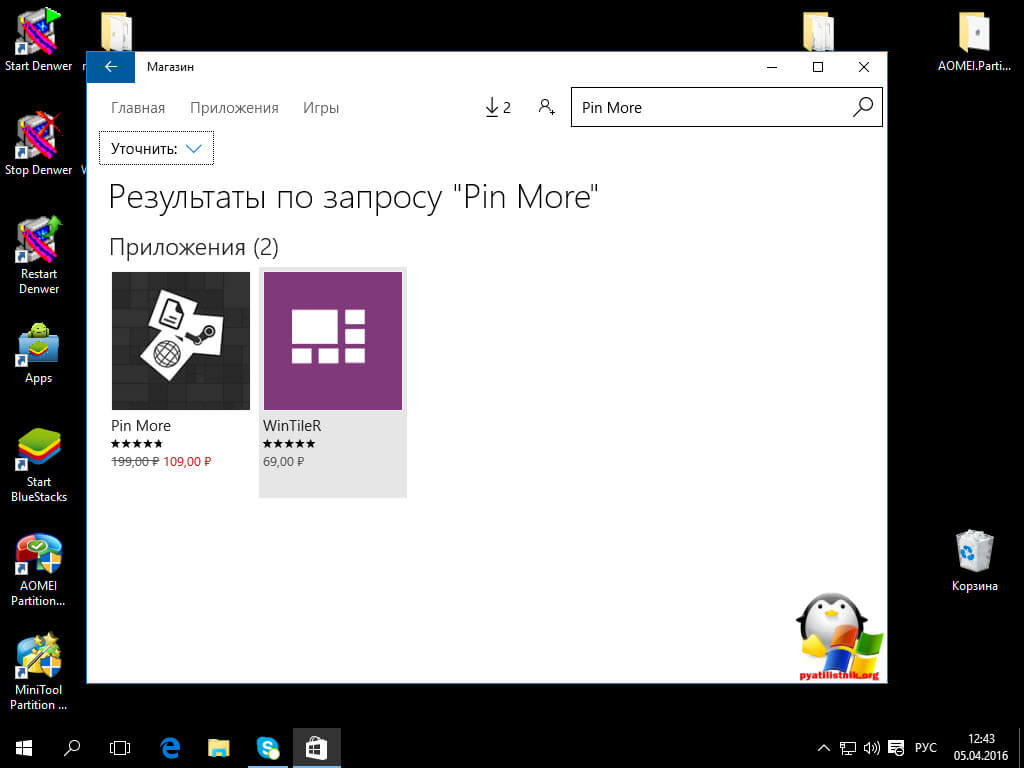Click the back arrow in the Store window

tap(111, 67)
